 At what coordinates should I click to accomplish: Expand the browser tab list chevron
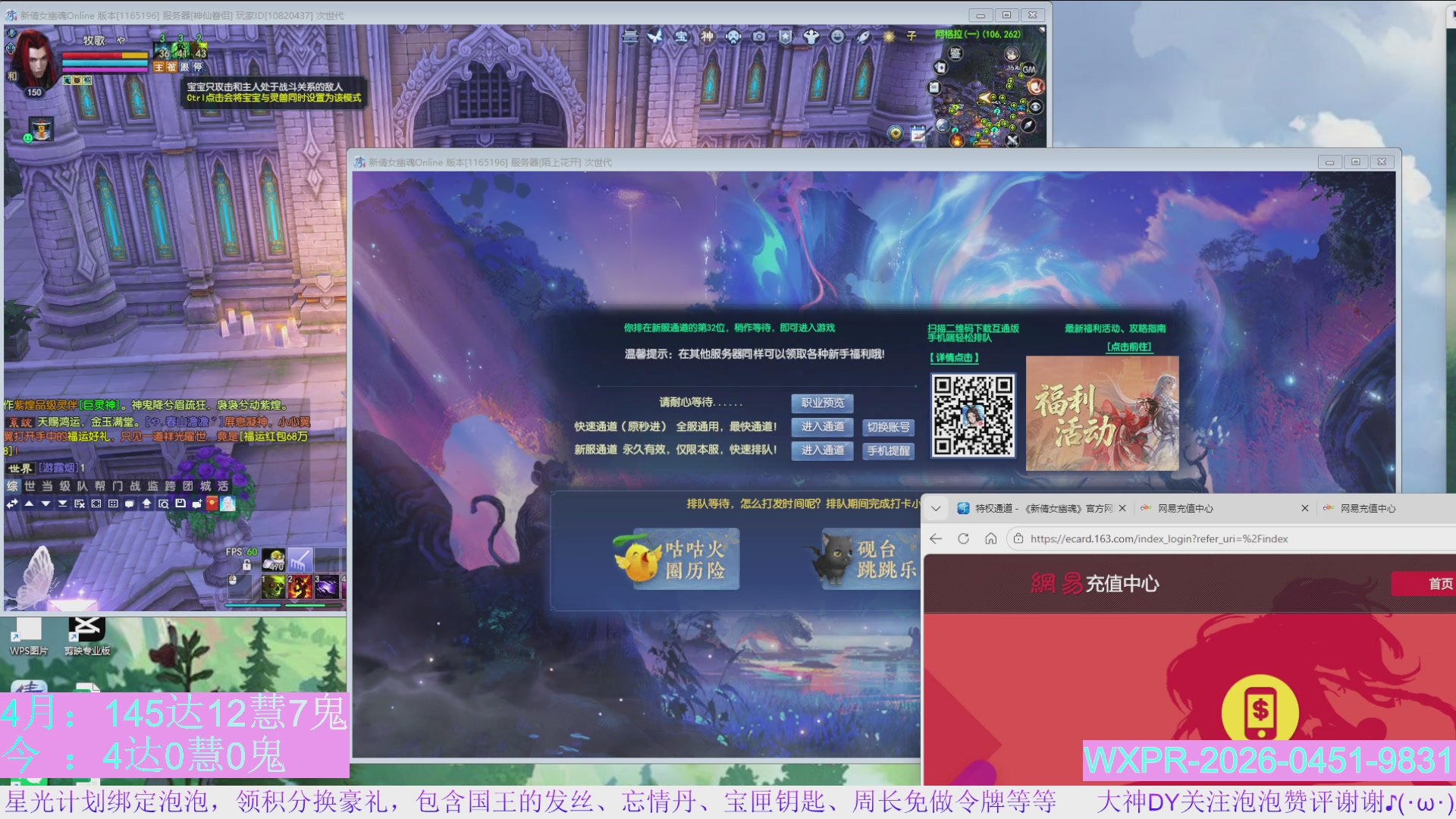tap(936, 509)
